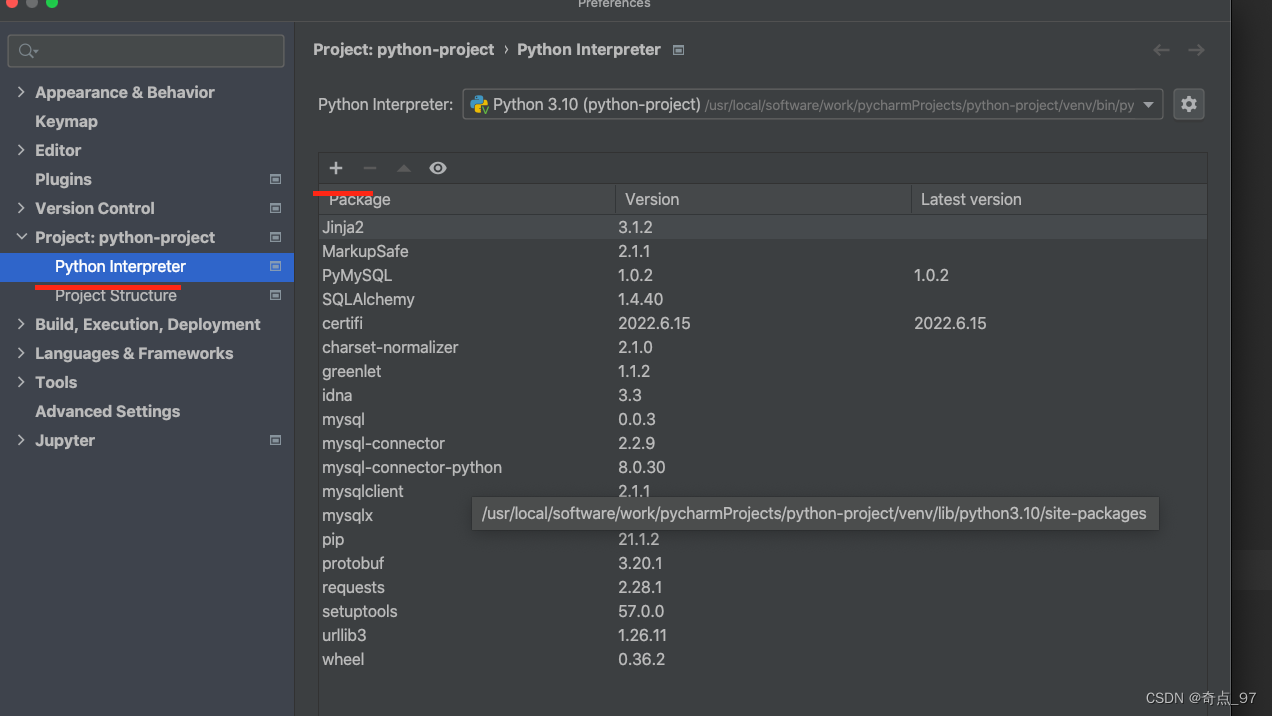
Task: Click project icon beside Version Control
Action: tap(276, 208)
